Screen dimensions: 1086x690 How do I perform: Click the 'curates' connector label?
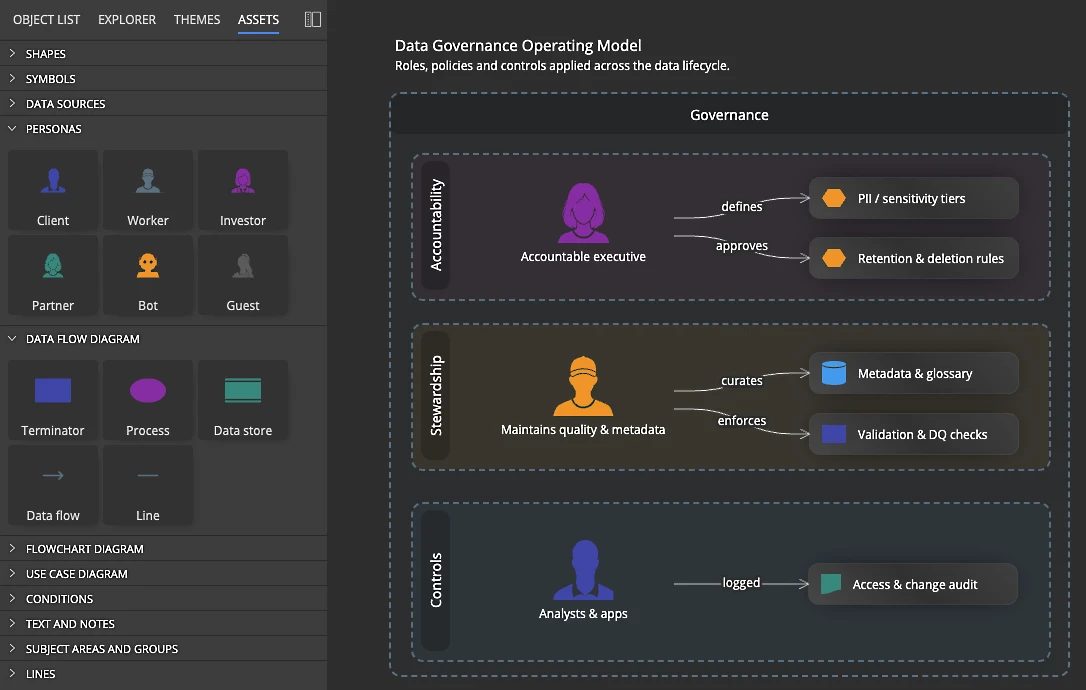pos(742,380)
